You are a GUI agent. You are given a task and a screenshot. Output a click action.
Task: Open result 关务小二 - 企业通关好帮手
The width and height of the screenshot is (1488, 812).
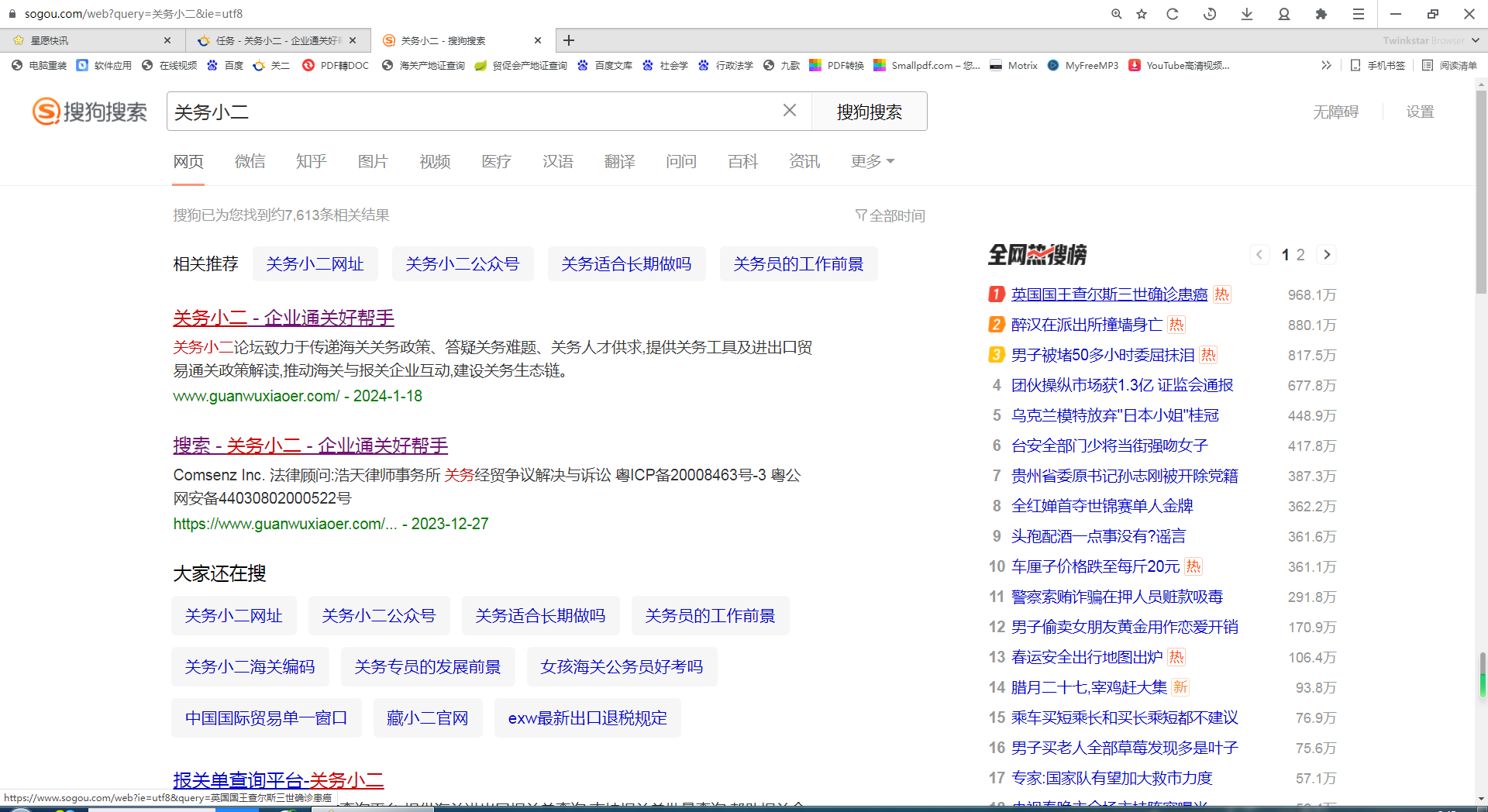pos(284,318)
